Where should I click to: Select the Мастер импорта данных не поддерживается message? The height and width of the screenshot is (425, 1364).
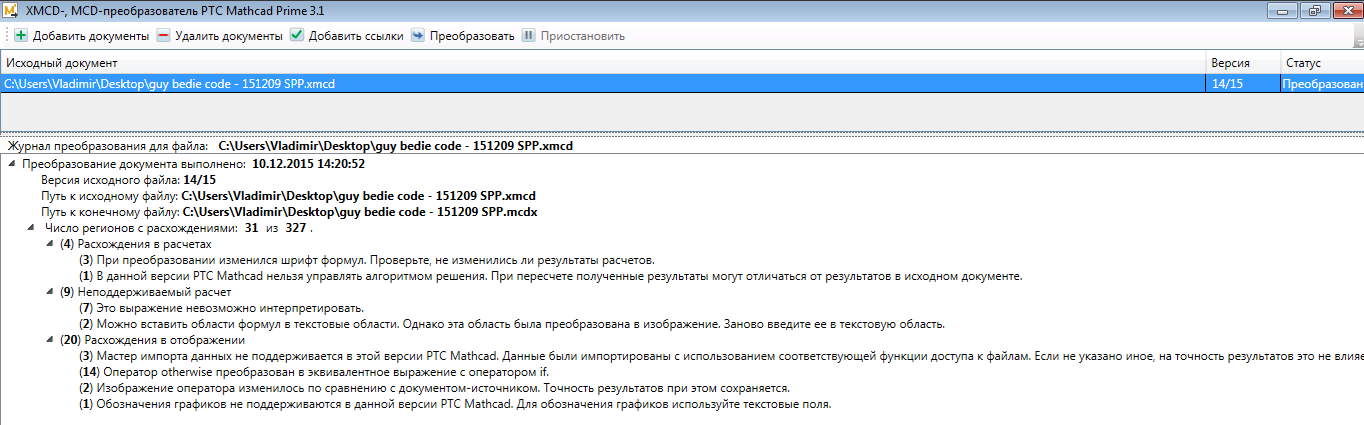[721, 356]
